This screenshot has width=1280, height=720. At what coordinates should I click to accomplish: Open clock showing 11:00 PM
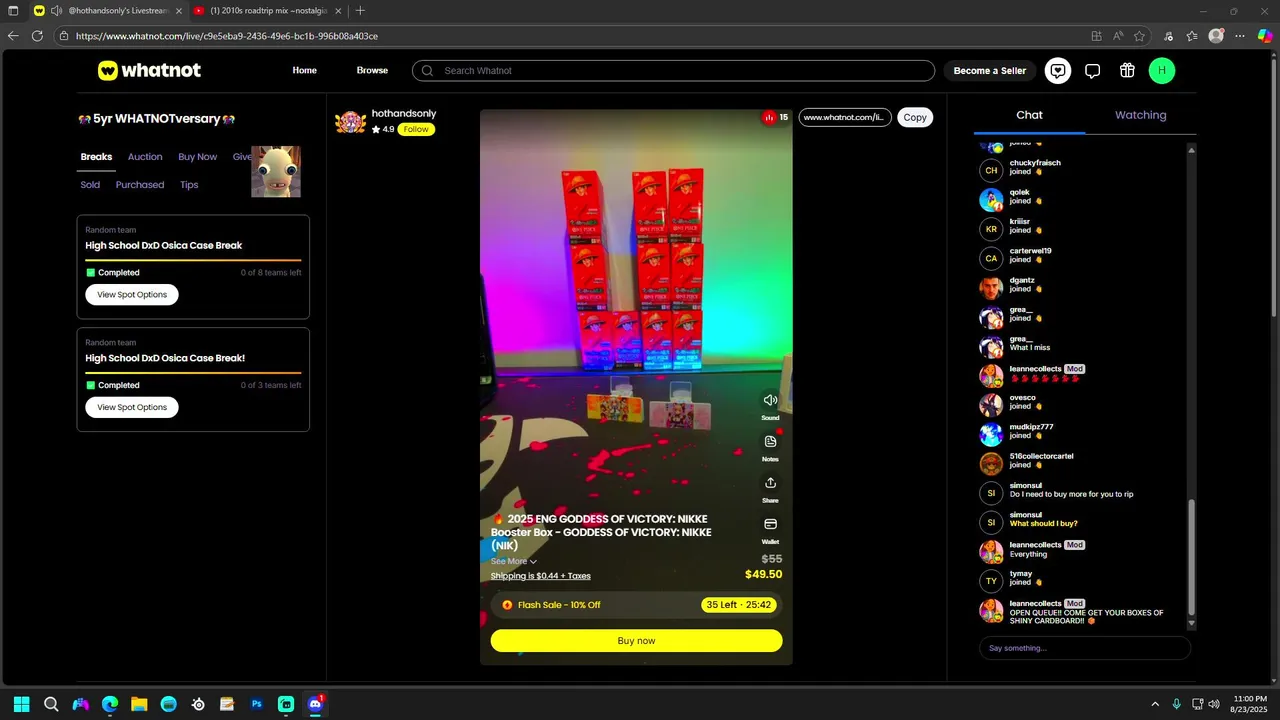[x=1250, y=704]
